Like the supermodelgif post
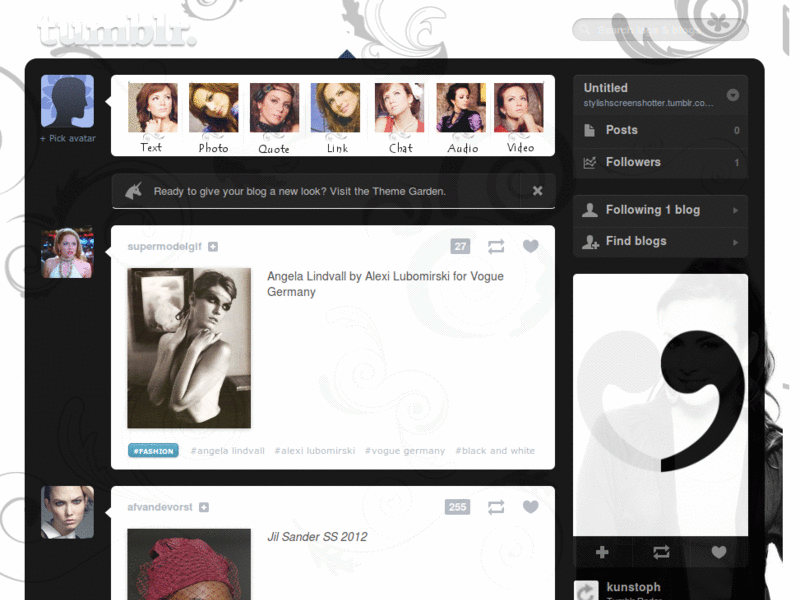Viewport: 800px width, 600px height. pyautogui.click(x=531, y=246)
